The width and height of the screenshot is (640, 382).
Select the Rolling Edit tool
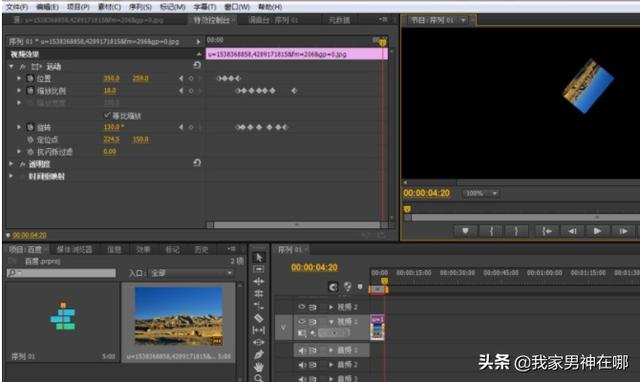point(259,293)
